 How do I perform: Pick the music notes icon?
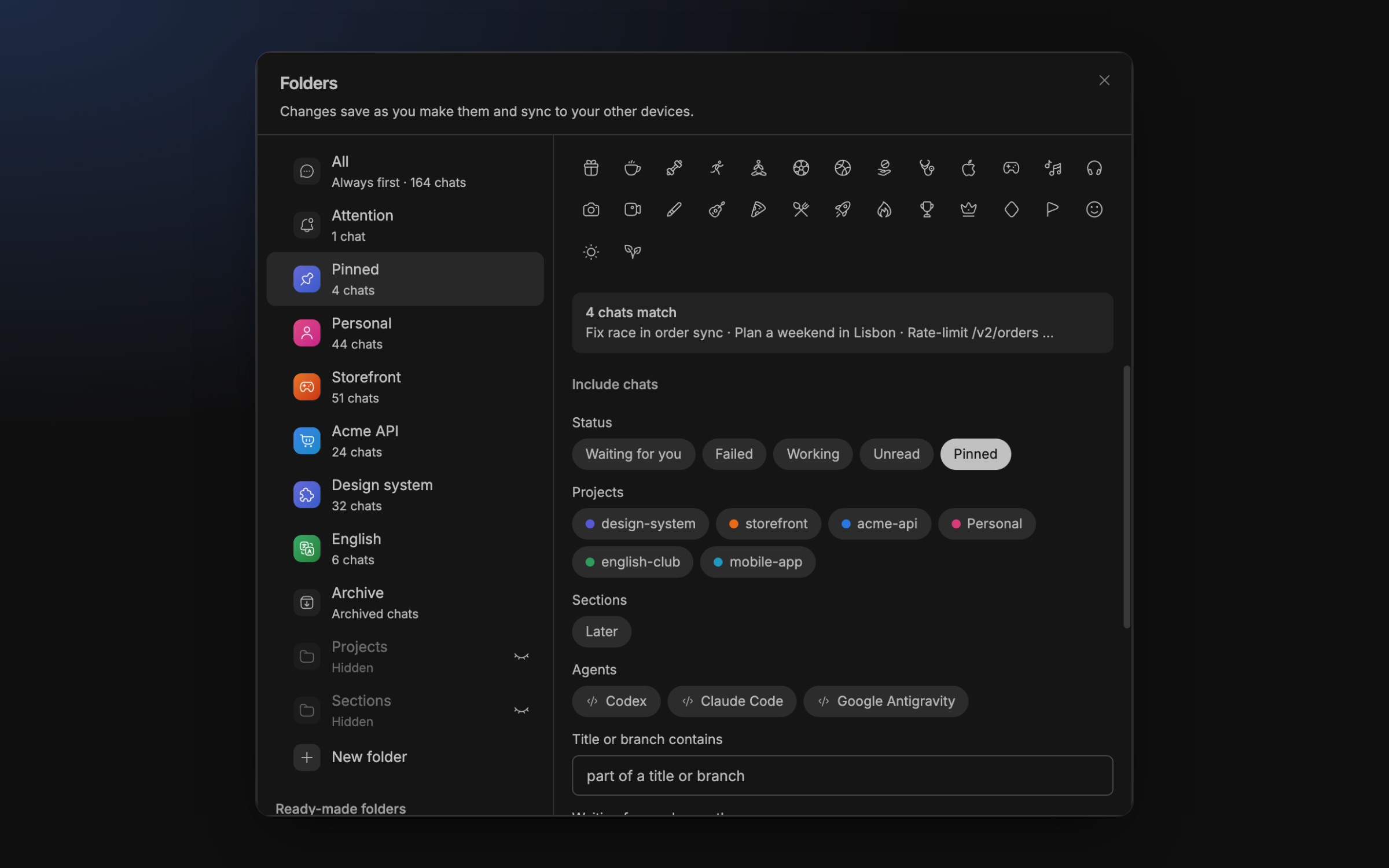(1053, 168)
